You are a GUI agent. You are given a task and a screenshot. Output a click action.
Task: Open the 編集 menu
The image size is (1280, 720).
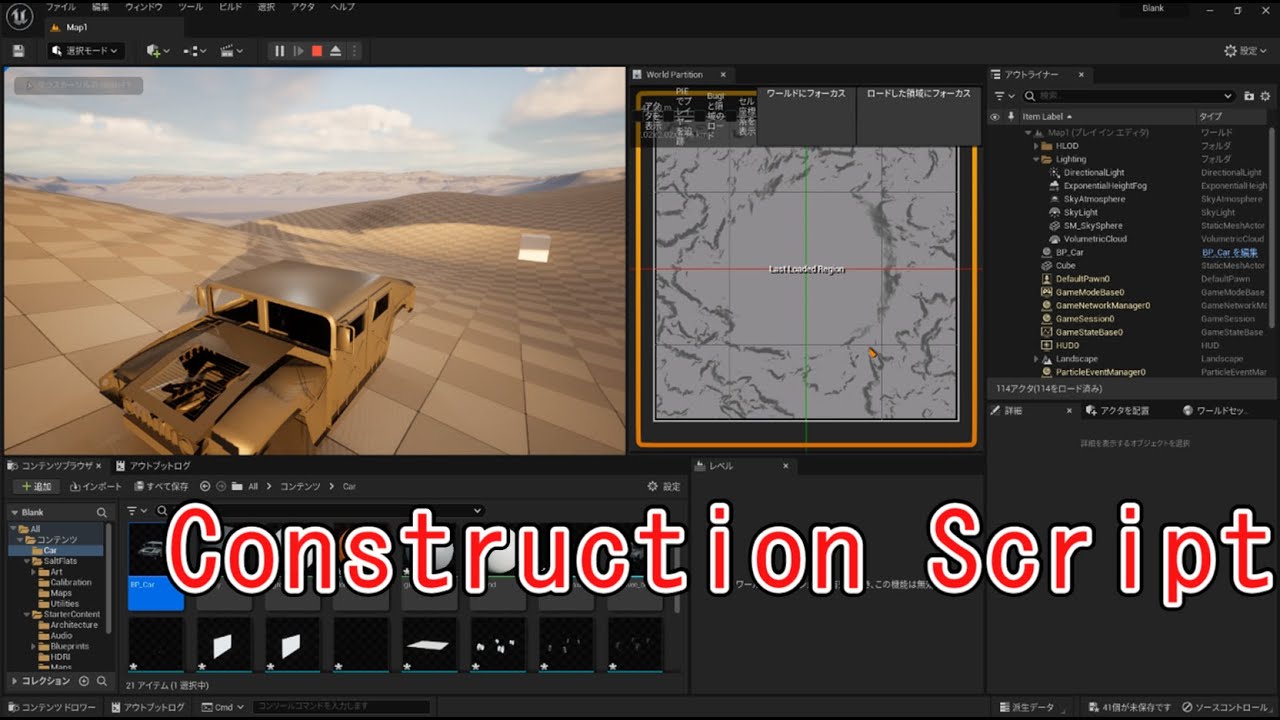(x=100, y=7)
